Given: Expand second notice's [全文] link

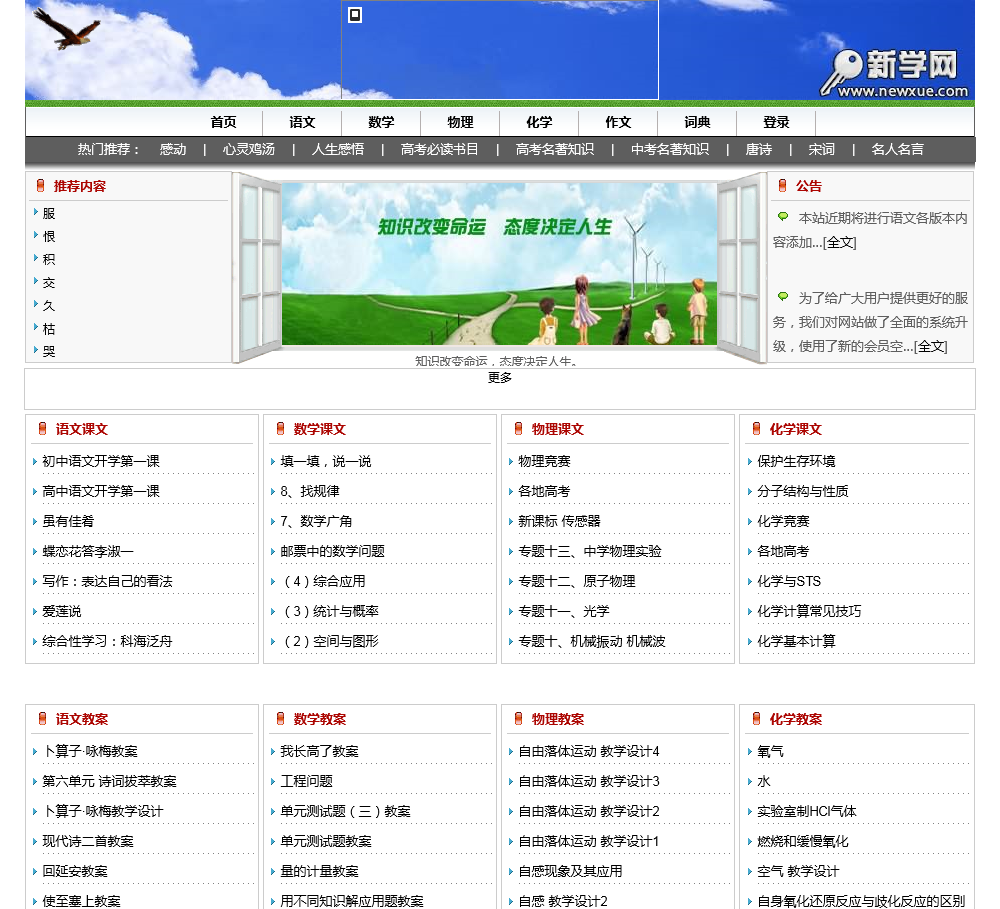Looking at the screenshot, I should coord(930,346).
